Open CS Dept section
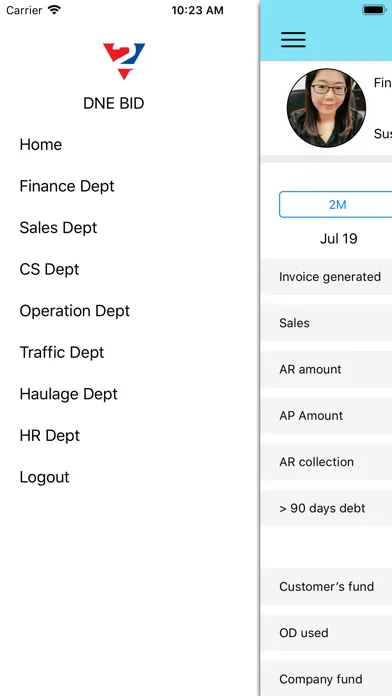The width and height of the screenshot is (392, 696). coord(49,269)
